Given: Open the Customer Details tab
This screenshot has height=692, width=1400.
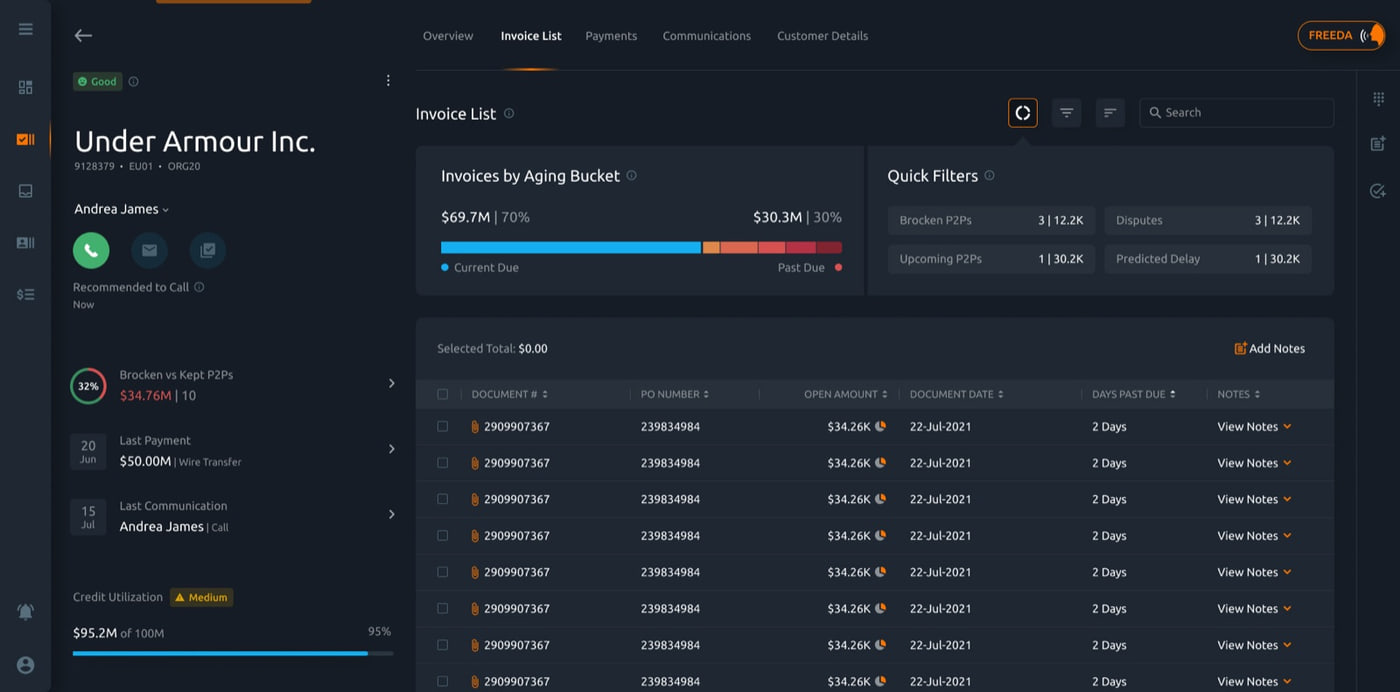Looking at the screenshot, I should 822,36.
